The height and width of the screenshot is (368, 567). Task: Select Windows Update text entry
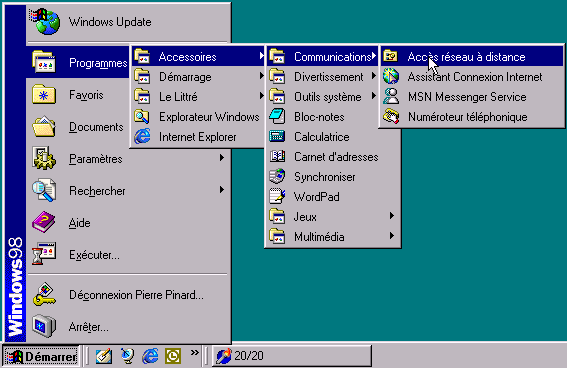pos(110,22)
